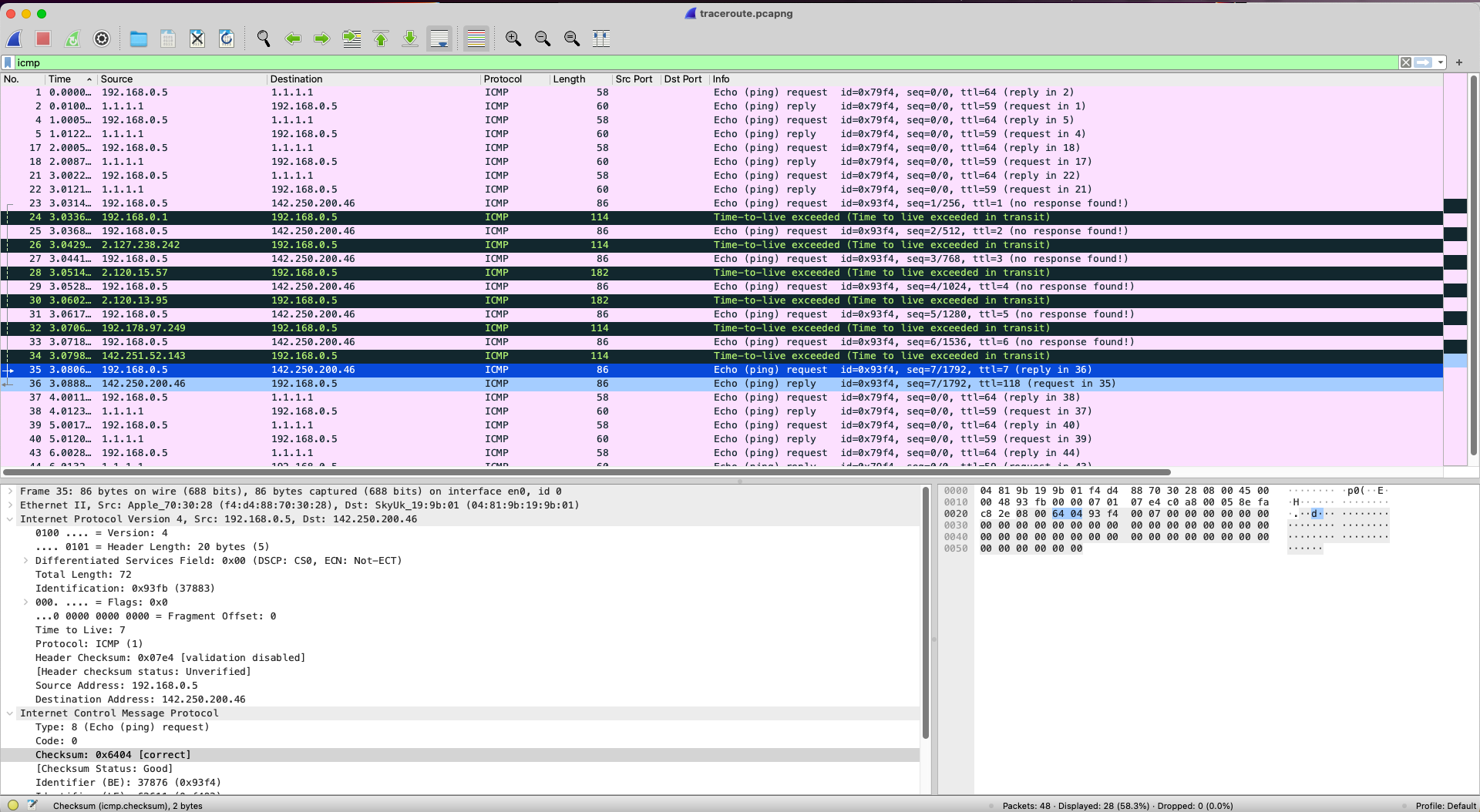Go back in packet history

293,39
